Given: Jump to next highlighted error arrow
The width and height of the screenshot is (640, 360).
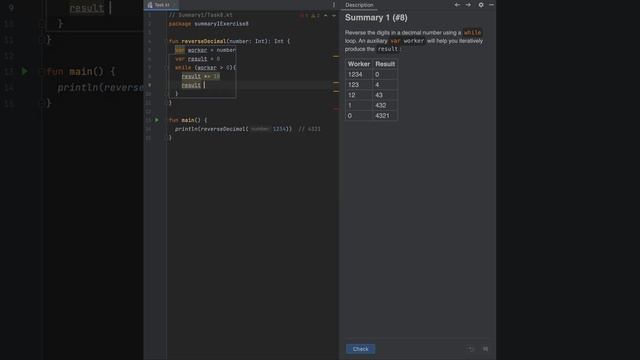Looking at the screenshot, I should pyautogui.click(x=333, y=16).
